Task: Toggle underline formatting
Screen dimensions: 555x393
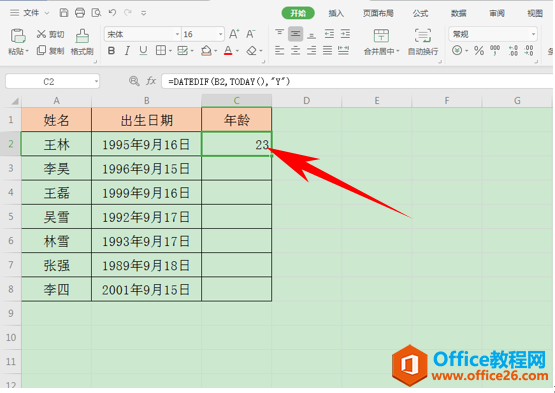Action: click(x=143, y=51)
